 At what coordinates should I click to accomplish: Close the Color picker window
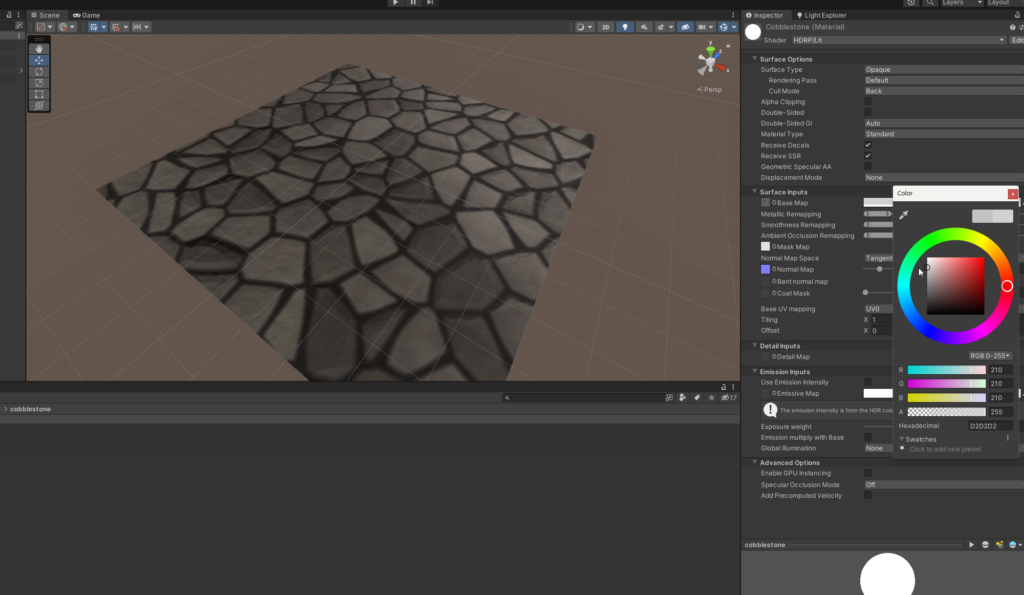[x=1012, y=193]
